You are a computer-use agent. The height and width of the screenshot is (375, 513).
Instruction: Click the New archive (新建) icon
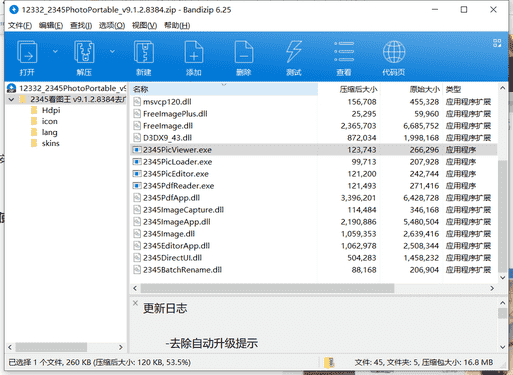point(144,52)
